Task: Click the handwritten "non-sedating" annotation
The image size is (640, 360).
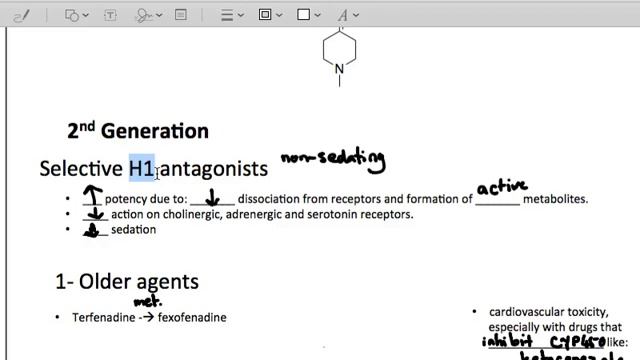Action: (x=333, y=160)
